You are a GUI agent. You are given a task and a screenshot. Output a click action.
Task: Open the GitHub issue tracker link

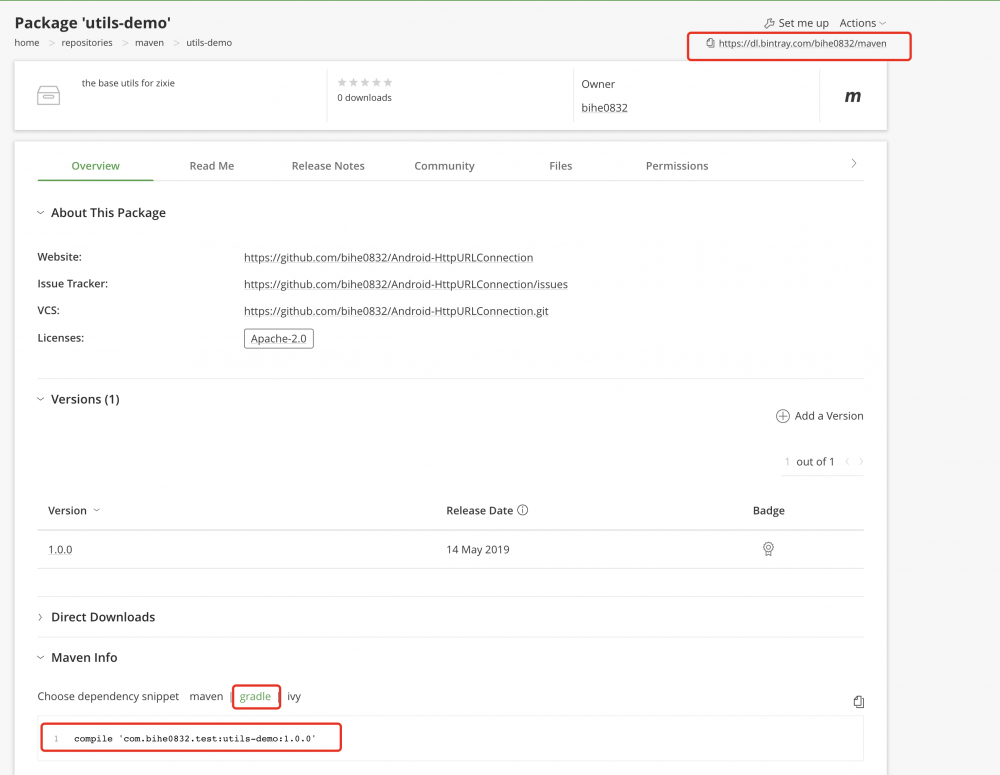[405, 284]
